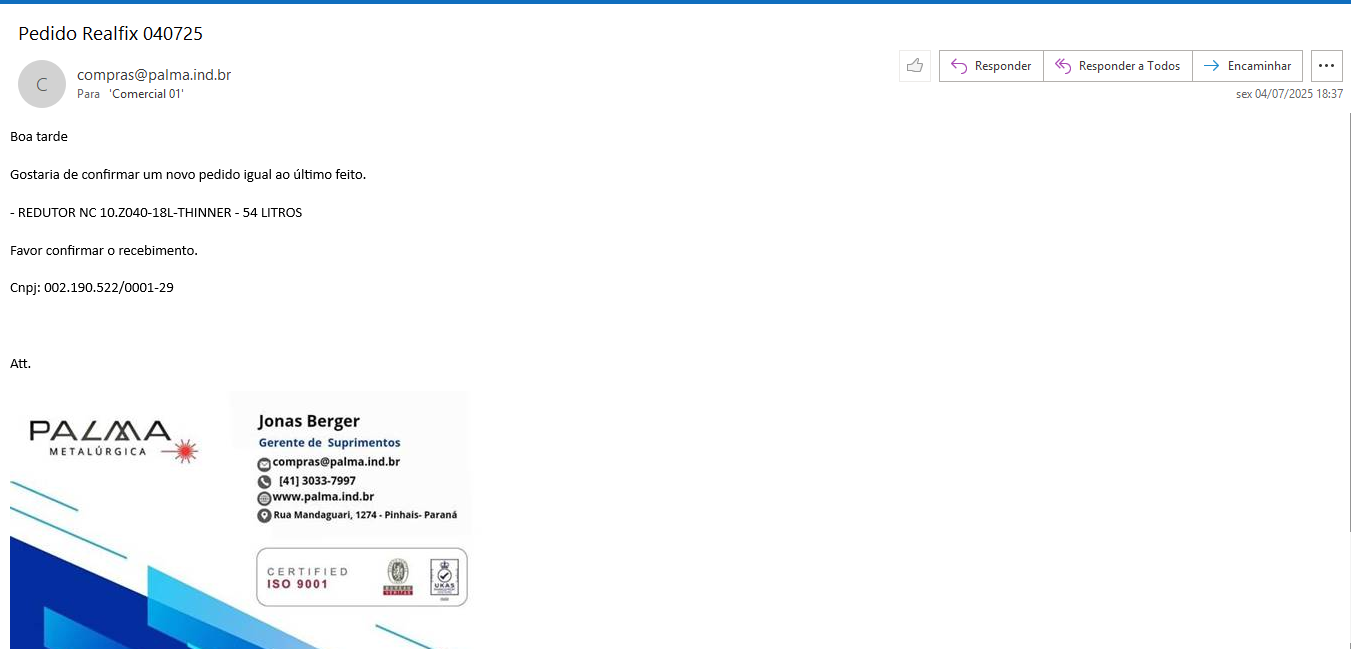Click Responder a Todos button
Screen dimensions: 1351x649
point(1118,66)
